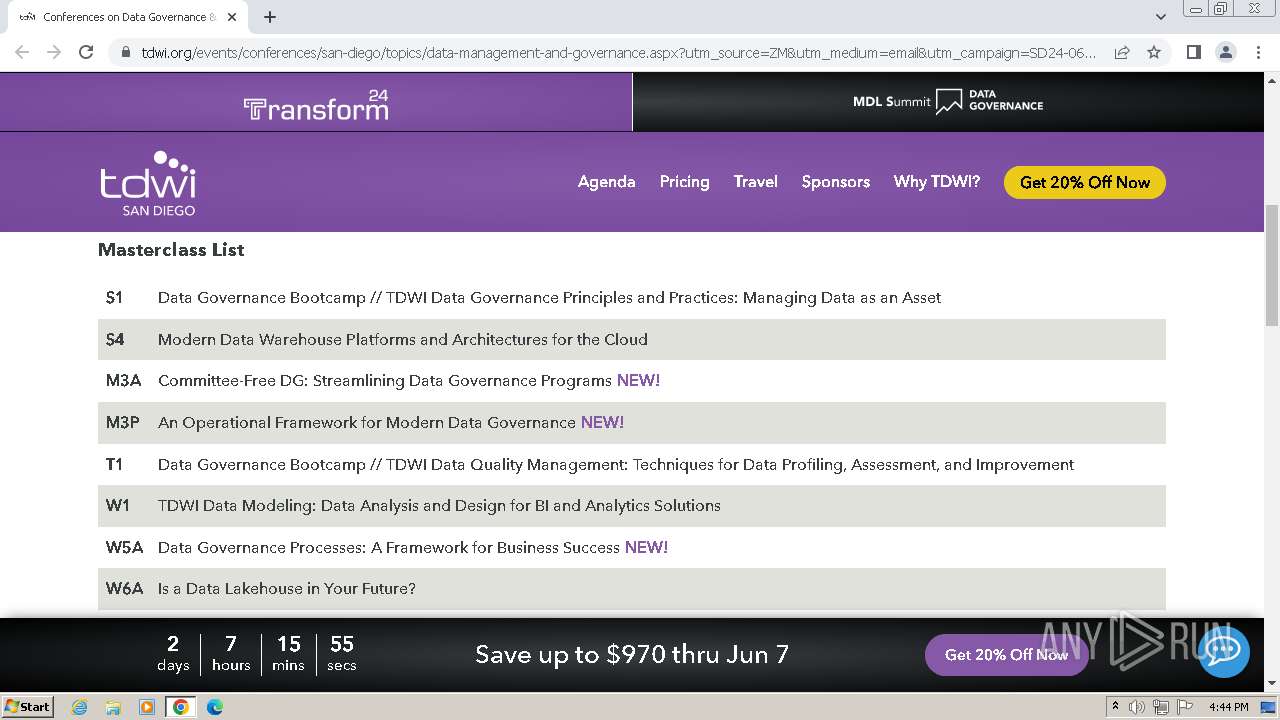Open W6A Is a Data Lakehouse masterclass
This screenshot has width=1280, height=720.
click(287, 589)
